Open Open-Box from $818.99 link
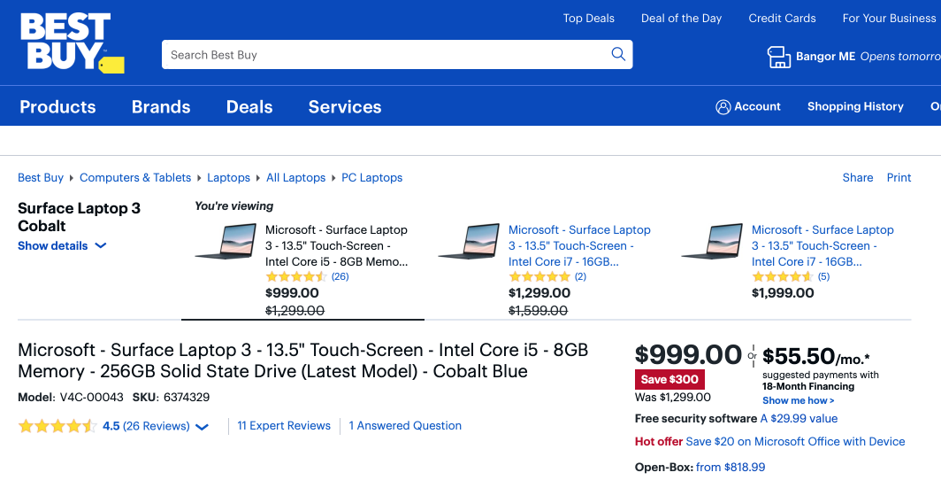The width and height of the screenshot is (941, 488). [x=730, y=467]
